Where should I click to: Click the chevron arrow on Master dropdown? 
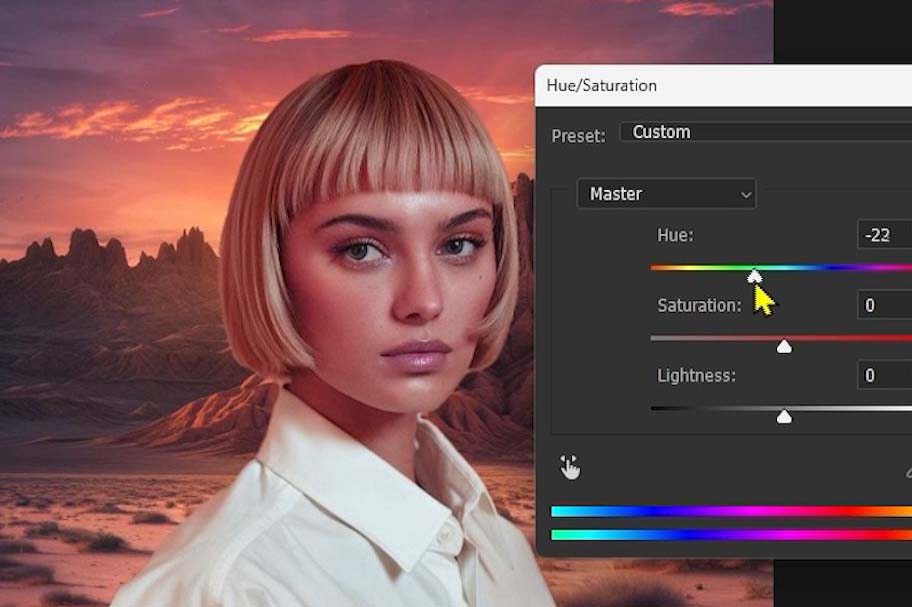(x=745, y=195)
